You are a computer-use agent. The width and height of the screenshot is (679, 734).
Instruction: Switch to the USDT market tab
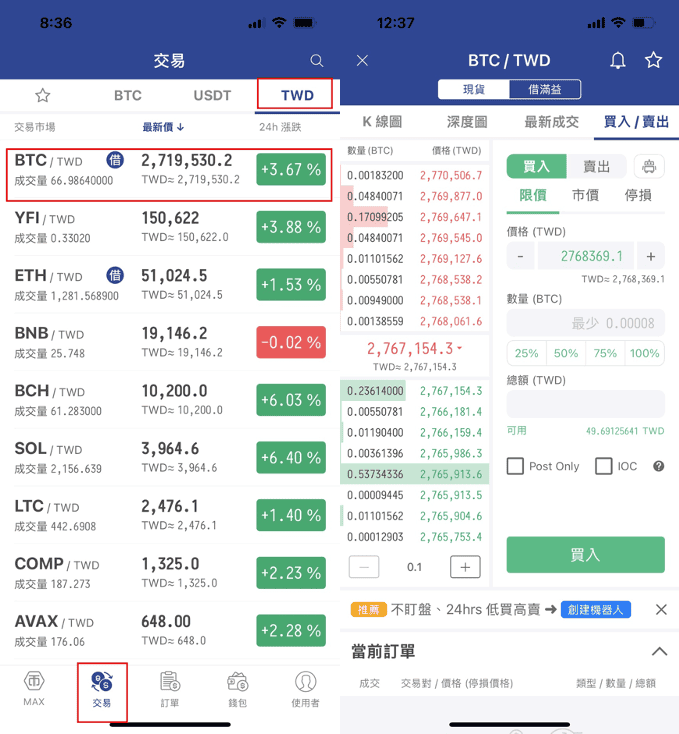pos(212,95)
